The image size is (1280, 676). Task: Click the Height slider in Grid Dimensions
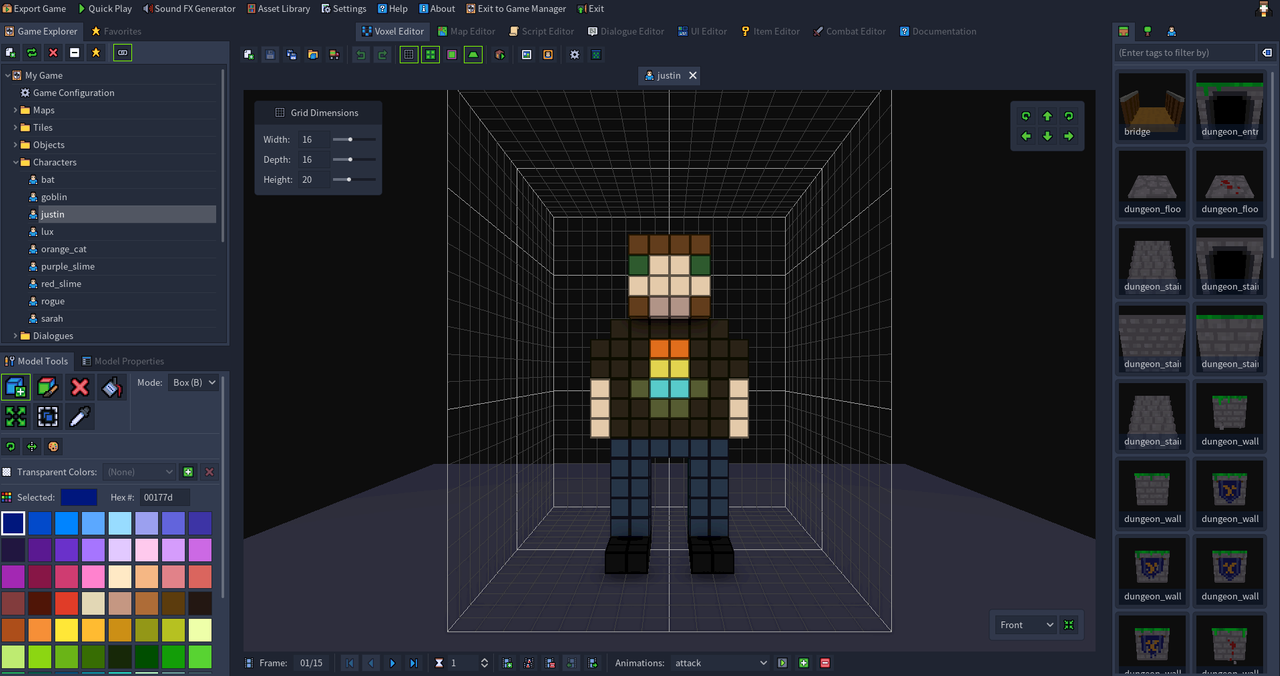click(x=354, y=180)
